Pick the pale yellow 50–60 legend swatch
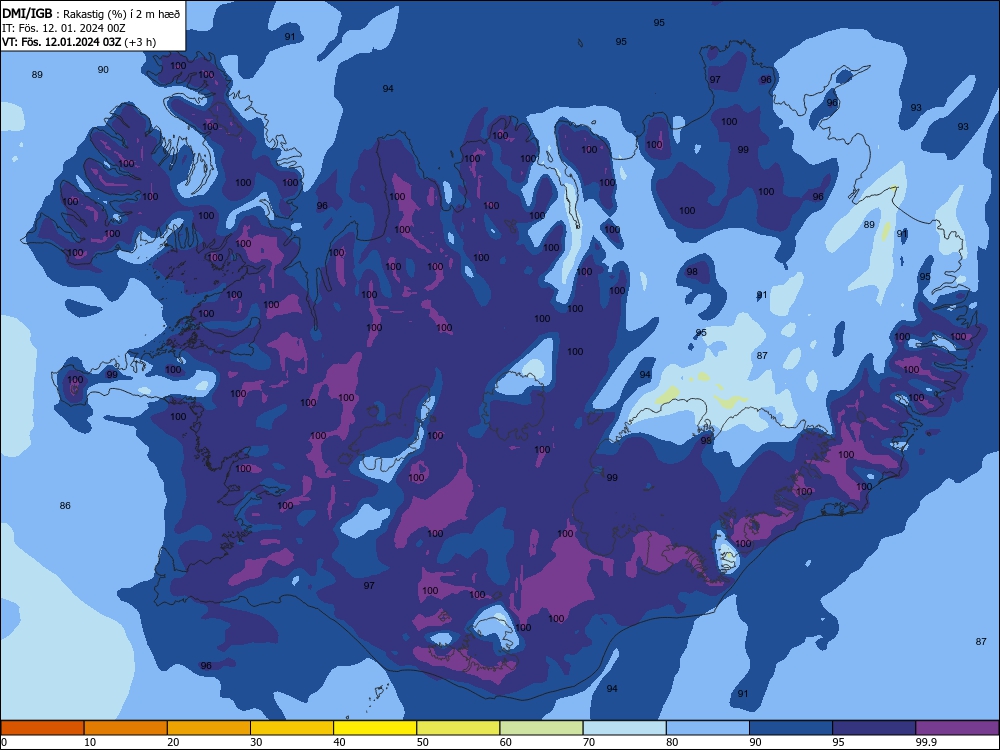The image size is (1000, 750). pyautogui.click(x=458, y=728)
